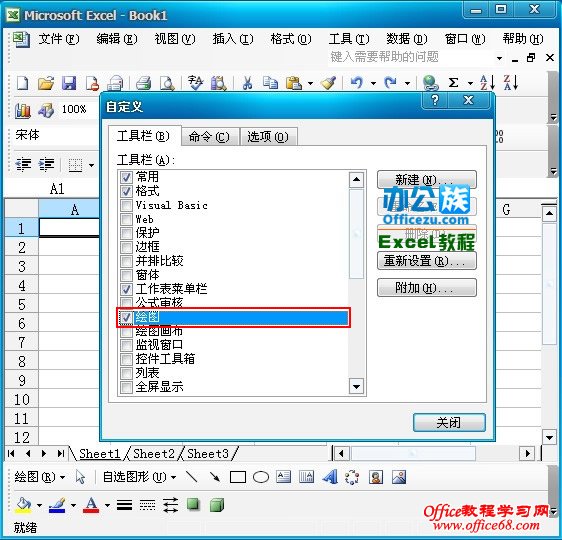Screen dimensions: 562x540
Task: Insert WordArt with slanted A icon
Action: tap(330, 477)
